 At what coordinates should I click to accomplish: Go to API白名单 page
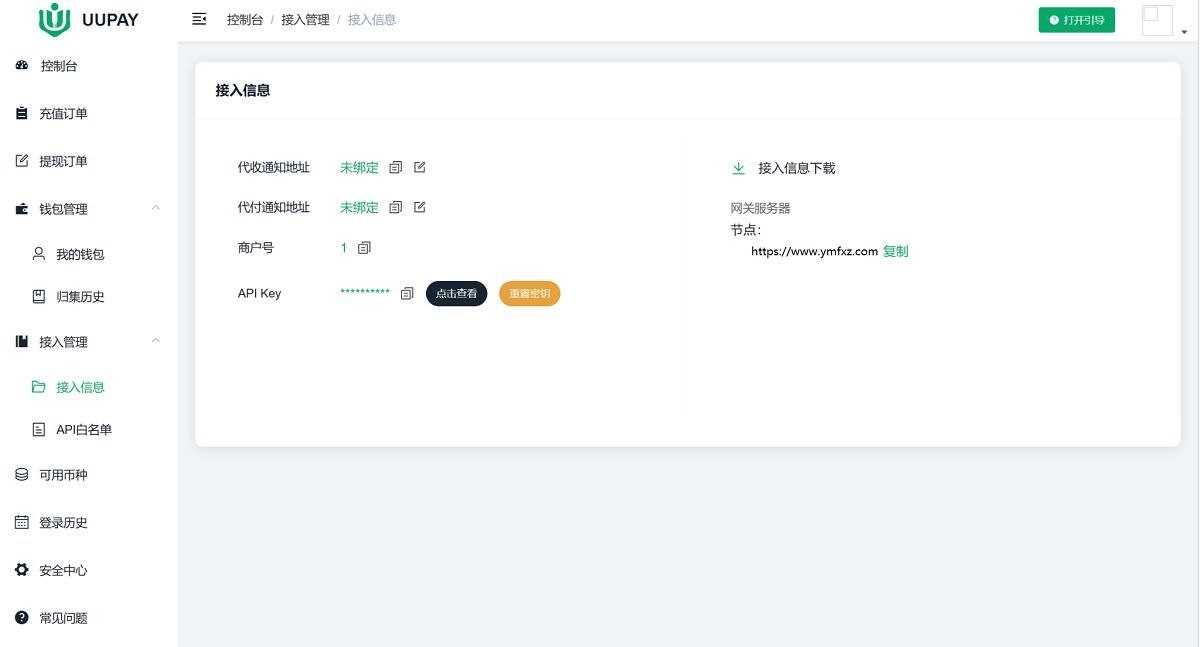84,430
